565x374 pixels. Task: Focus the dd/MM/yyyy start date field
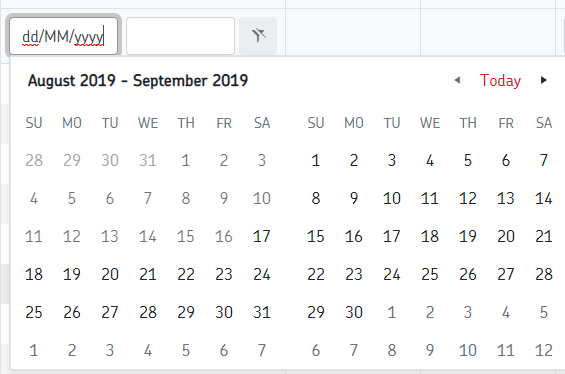(63, 36)
